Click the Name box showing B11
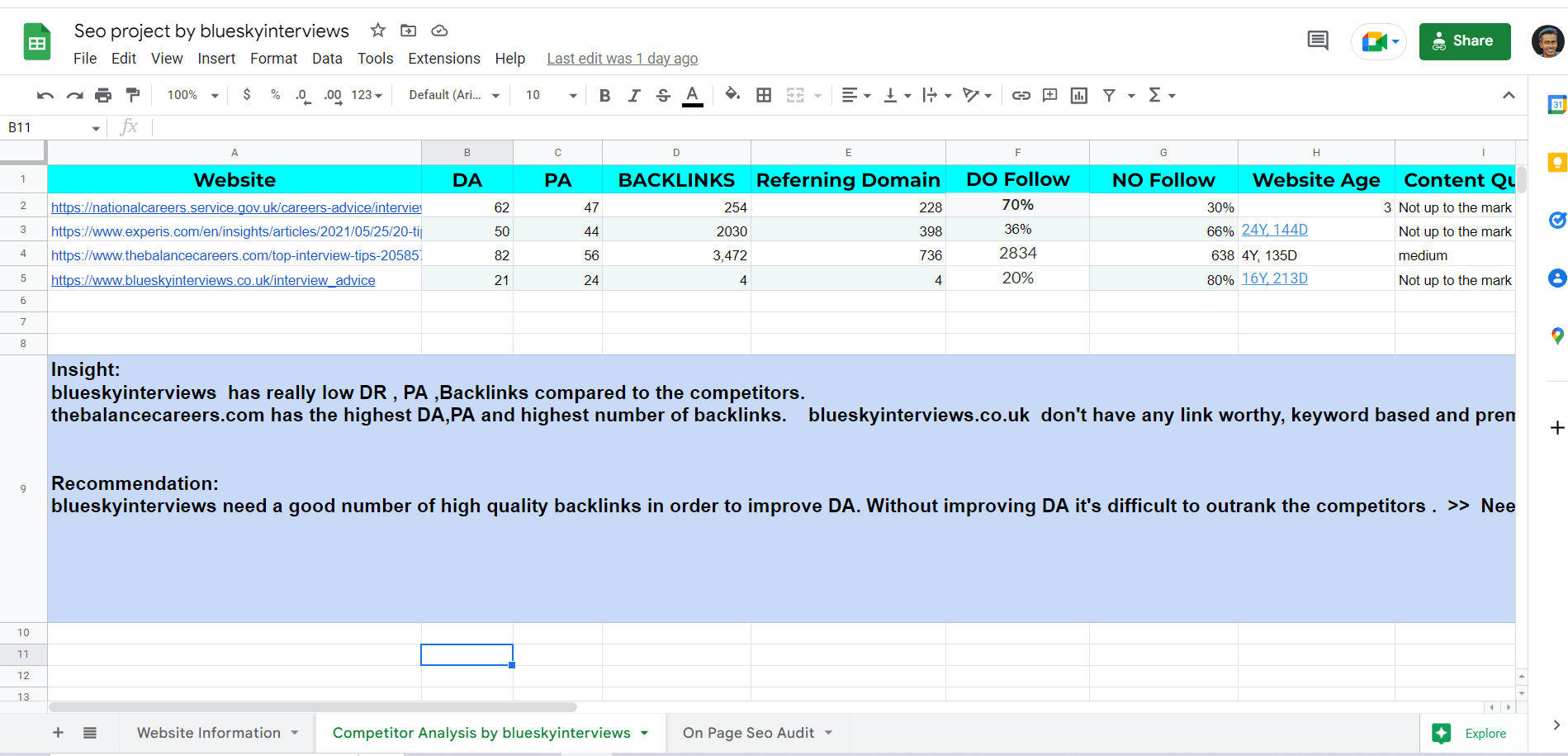This screenshot has height=756, width=1568. tap(54, 127)
